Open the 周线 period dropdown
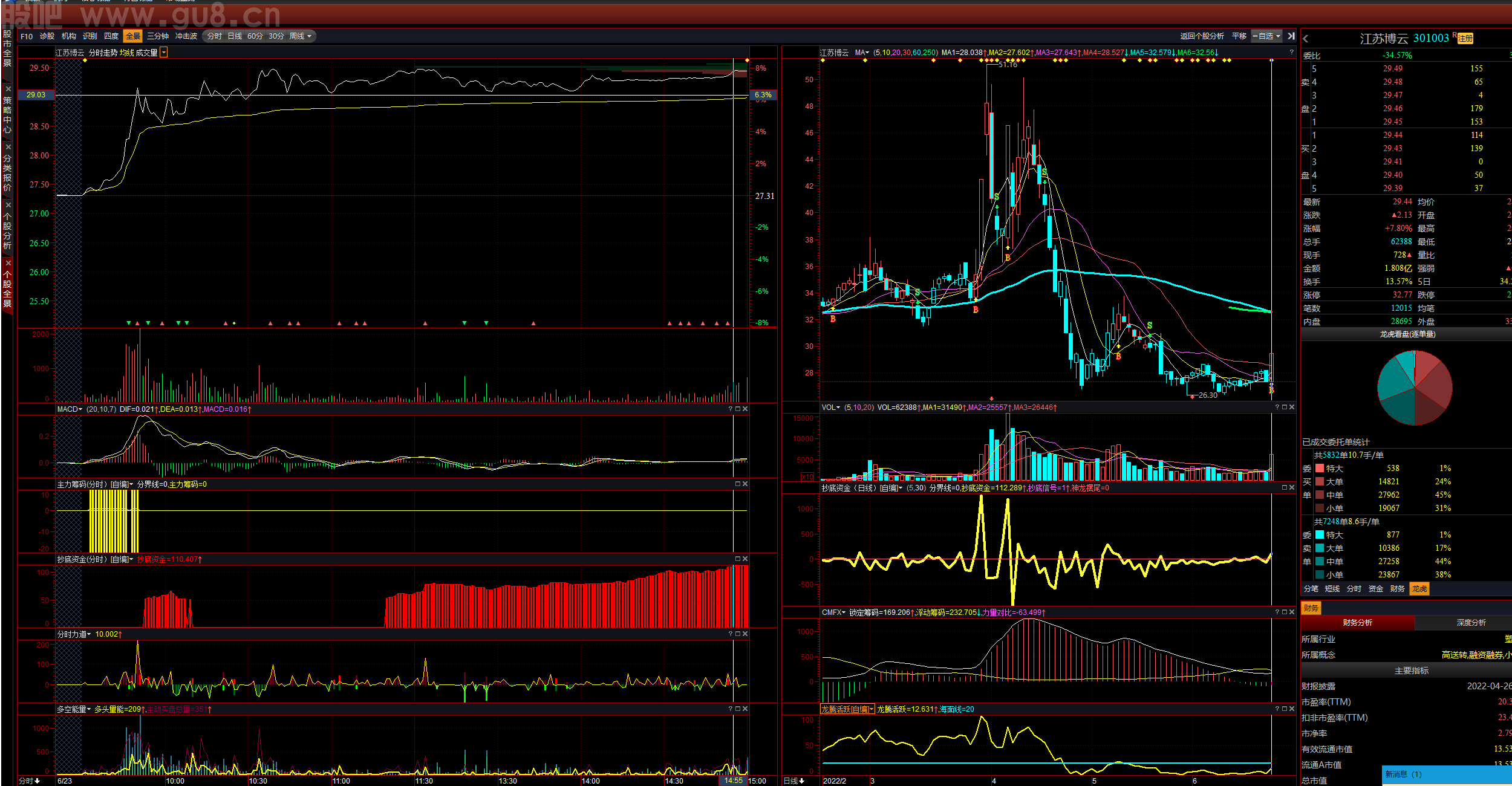The height and width of the screenshot is (786, 1512). [x=300, y=36]
